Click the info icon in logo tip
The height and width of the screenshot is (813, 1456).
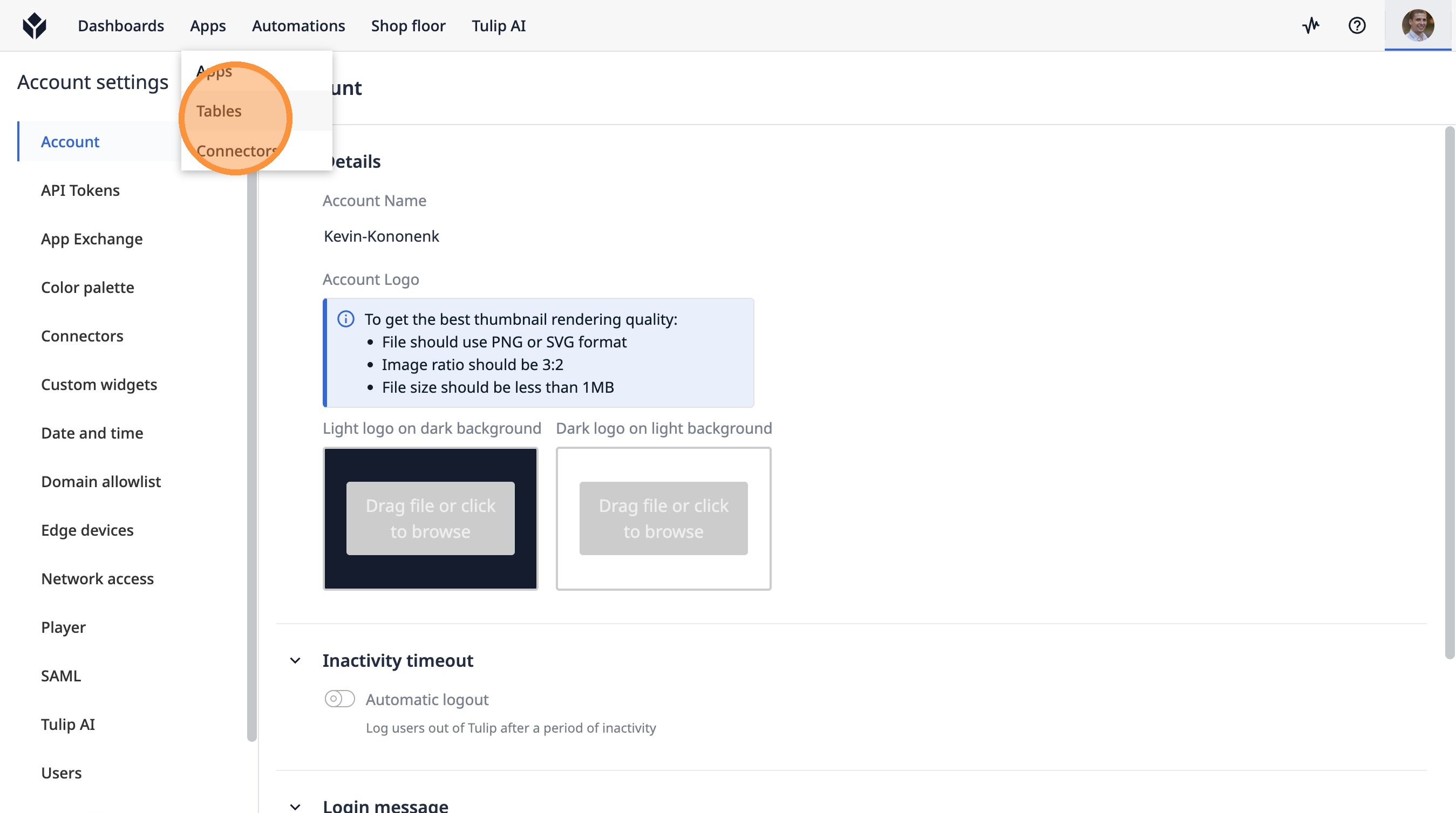coord(346,319)
